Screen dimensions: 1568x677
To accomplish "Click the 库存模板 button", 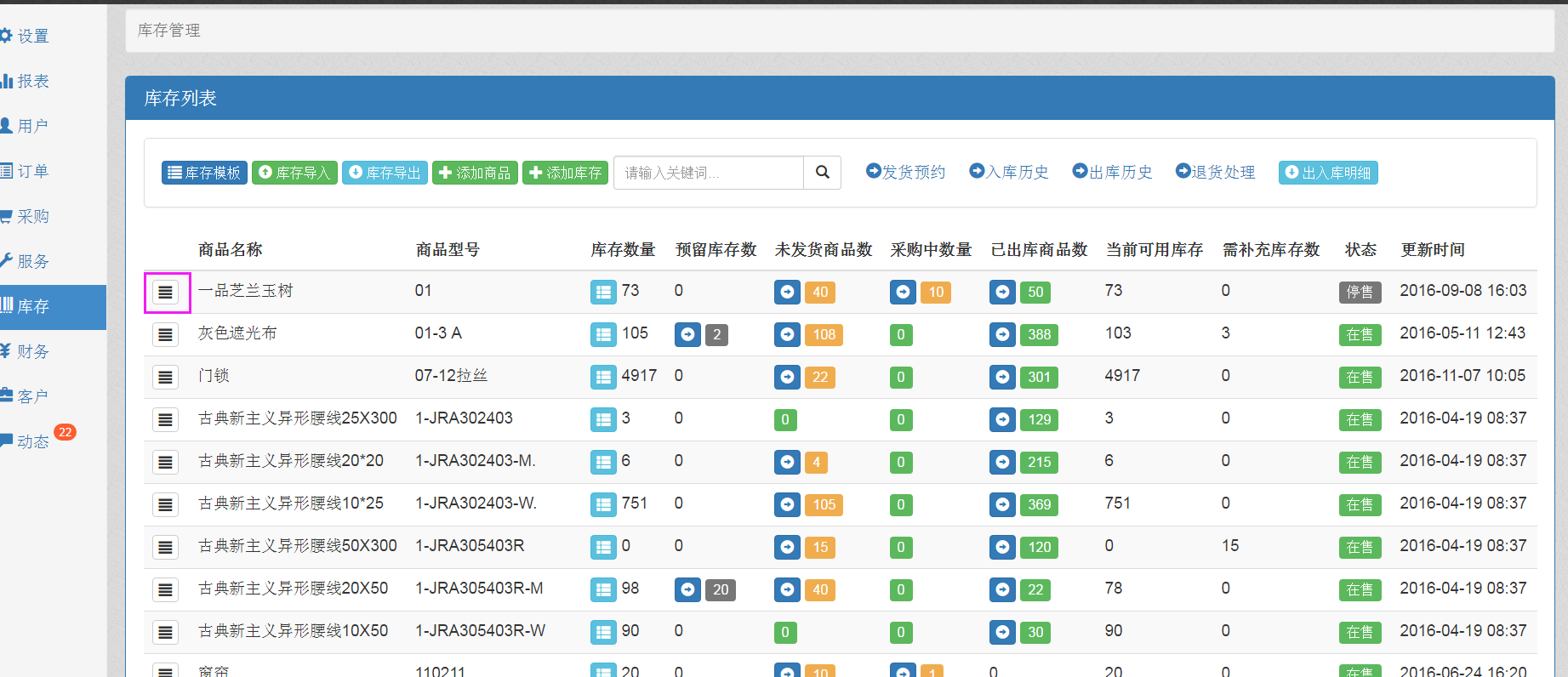I will (x=204, y=173).
